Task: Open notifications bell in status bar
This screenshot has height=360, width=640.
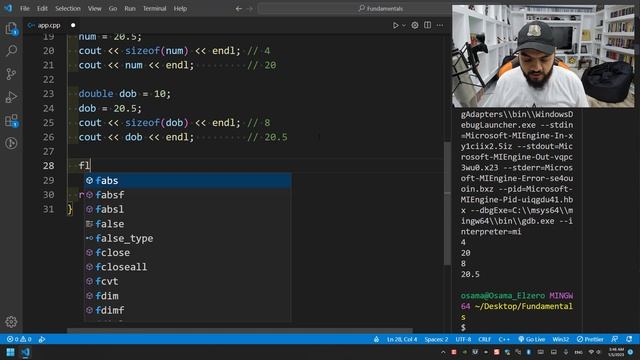Action: point(629,340)
